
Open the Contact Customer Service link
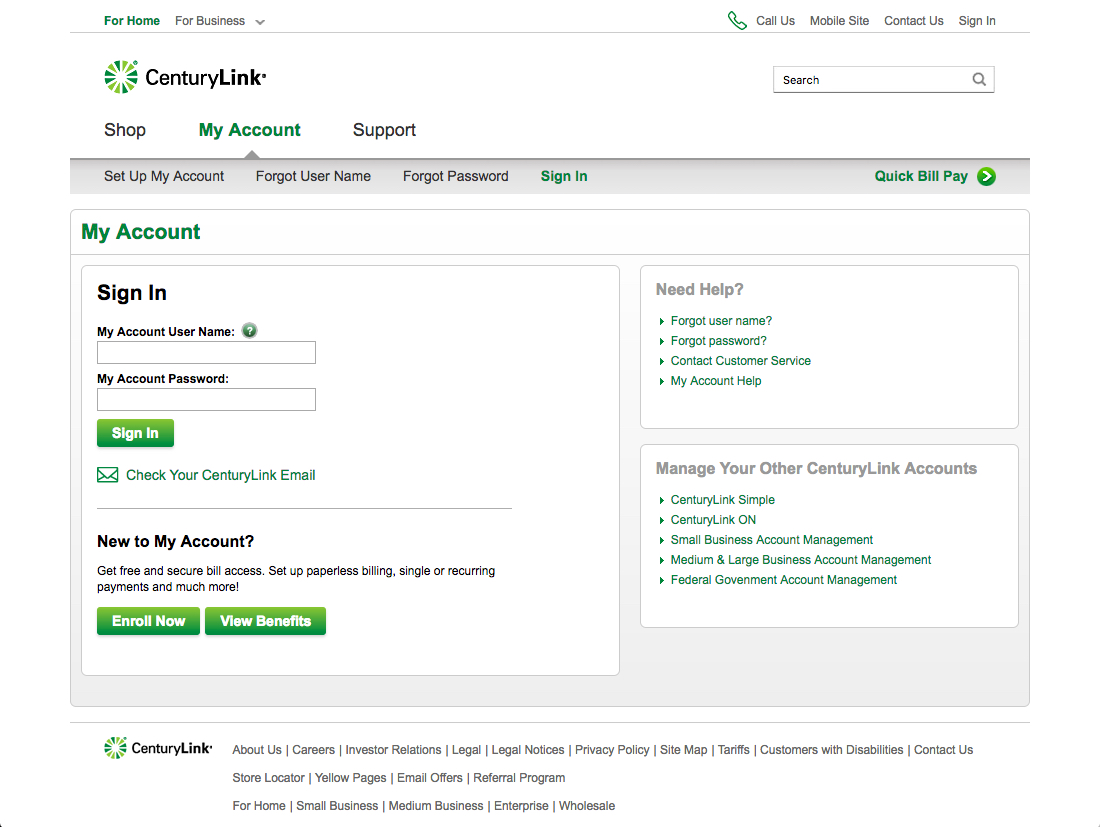(x=740, y=361)
